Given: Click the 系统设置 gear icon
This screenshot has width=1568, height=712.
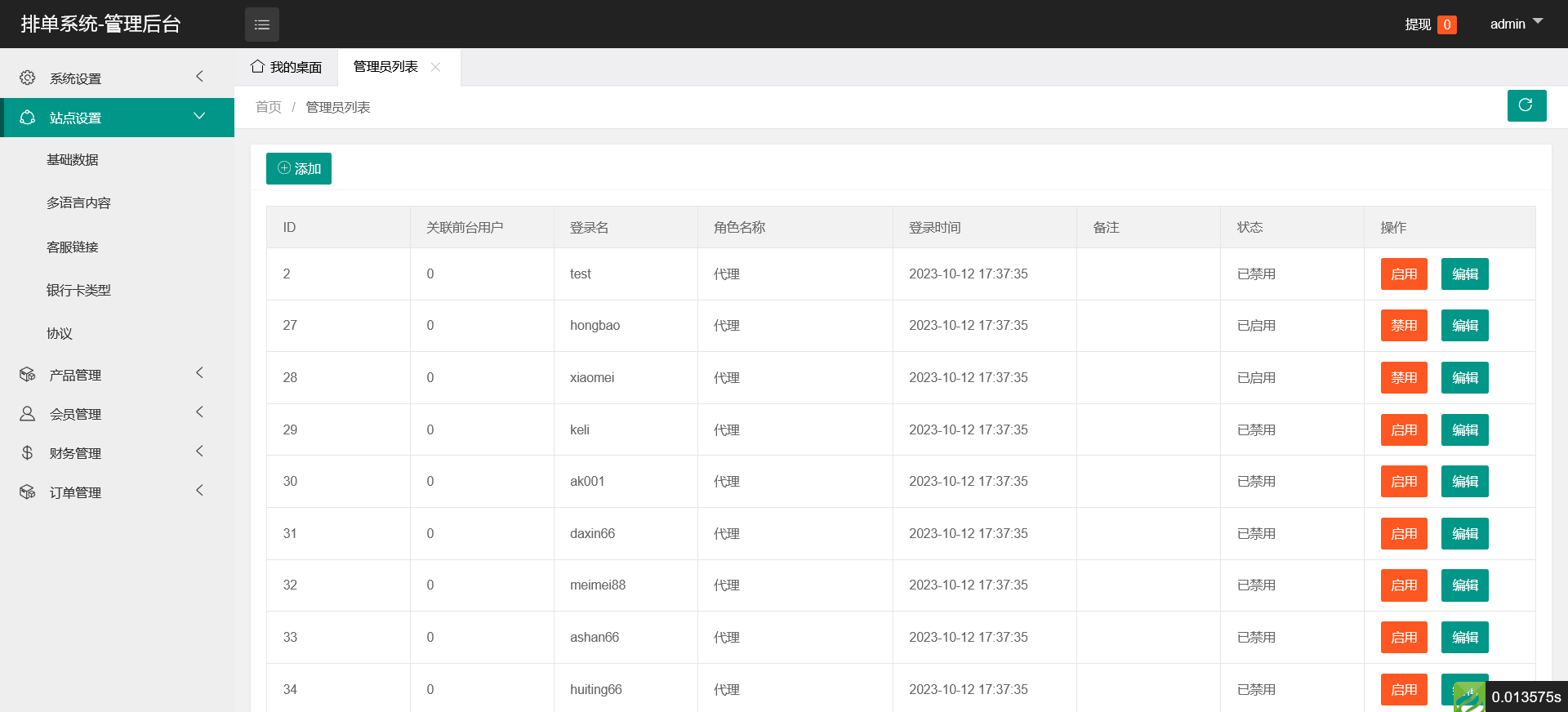Looking at the screenshot, I should 27,78.
